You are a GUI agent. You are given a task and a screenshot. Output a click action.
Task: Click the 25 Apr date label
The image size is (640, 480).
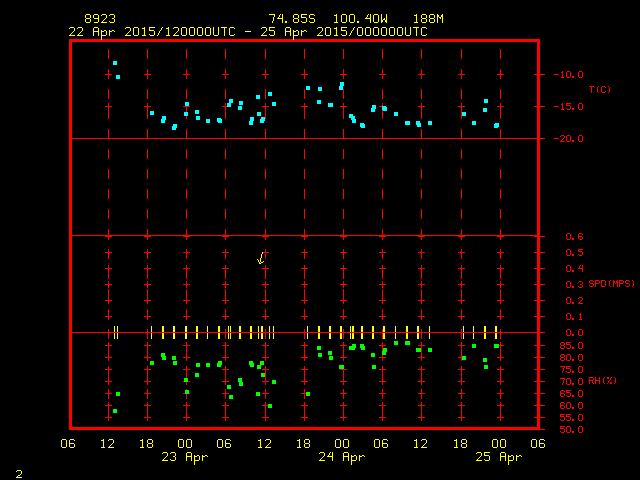coord(497,457)
